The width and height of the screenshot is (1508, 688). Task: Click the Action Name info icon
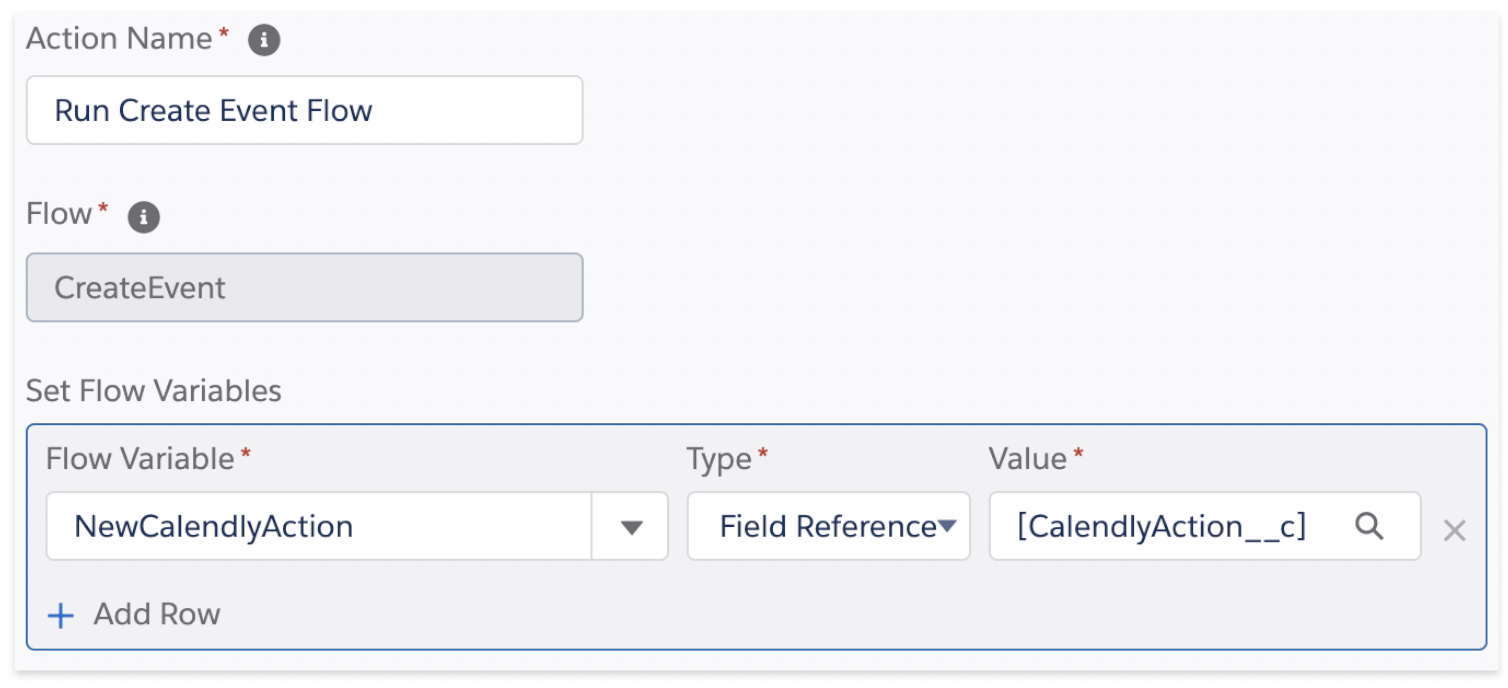coord(263,39)
